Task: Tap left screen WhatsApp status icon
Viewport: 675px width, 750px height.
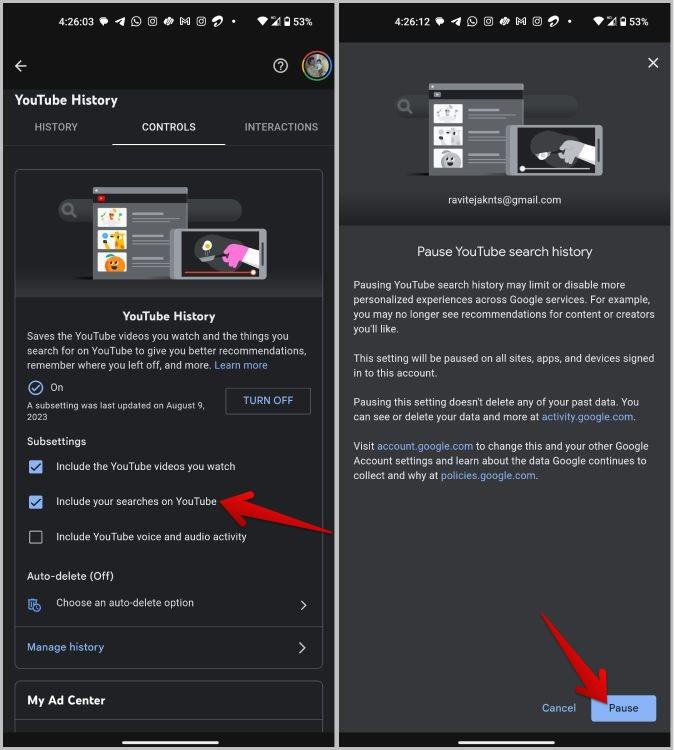Action: tap(136, 22)
